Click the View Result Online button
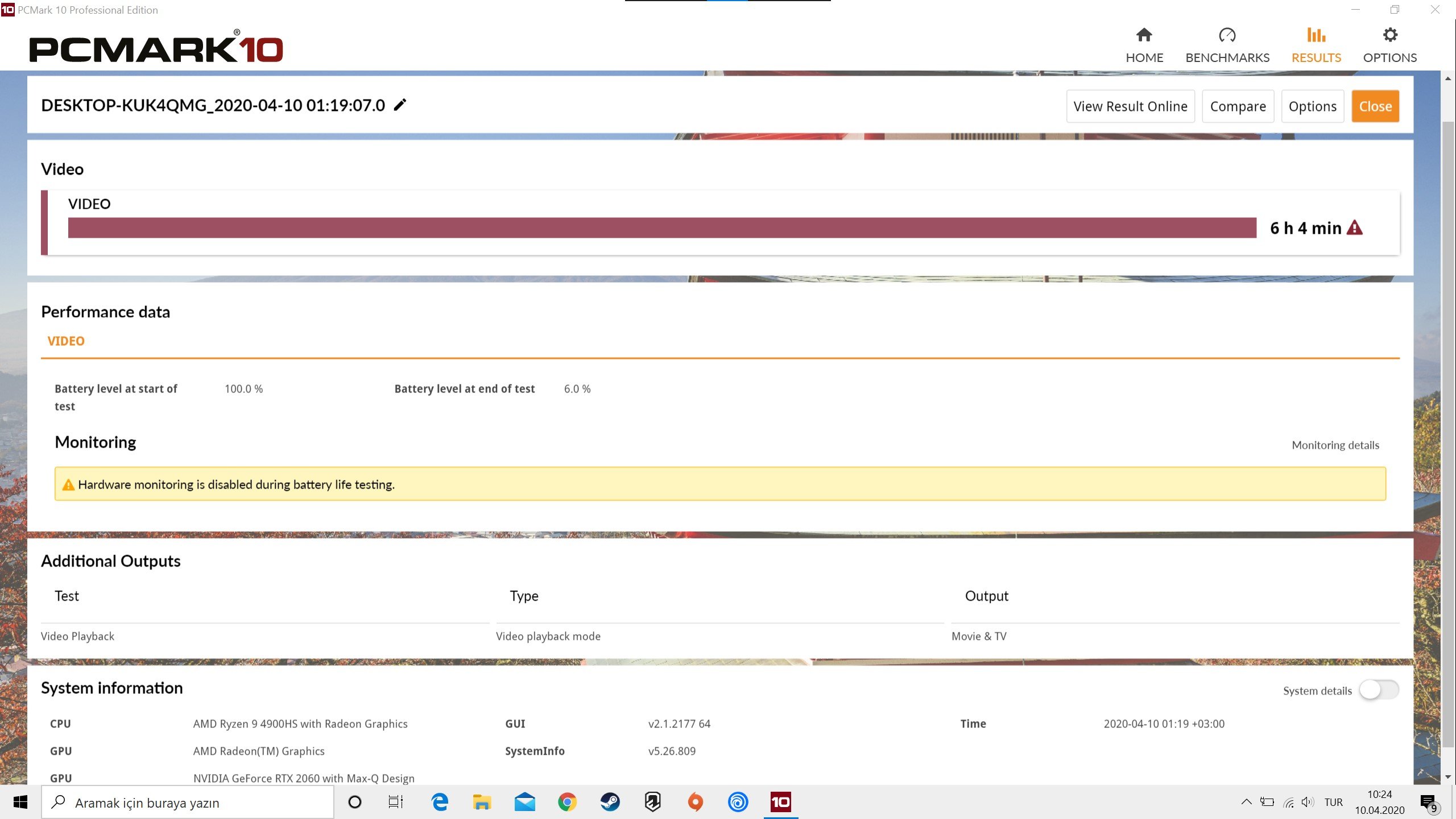This screenshot has width=1456, height=819. pos(1130,106)
